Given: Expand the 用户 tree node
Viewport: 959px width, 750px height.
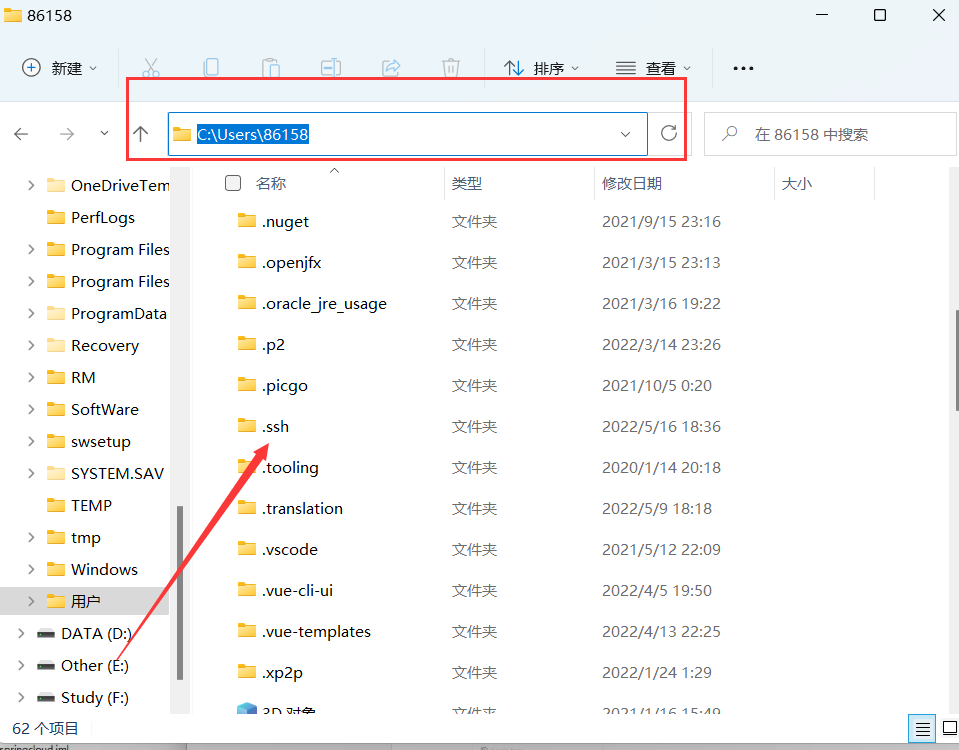Looking at the screenshot, I should pos(31,601).
